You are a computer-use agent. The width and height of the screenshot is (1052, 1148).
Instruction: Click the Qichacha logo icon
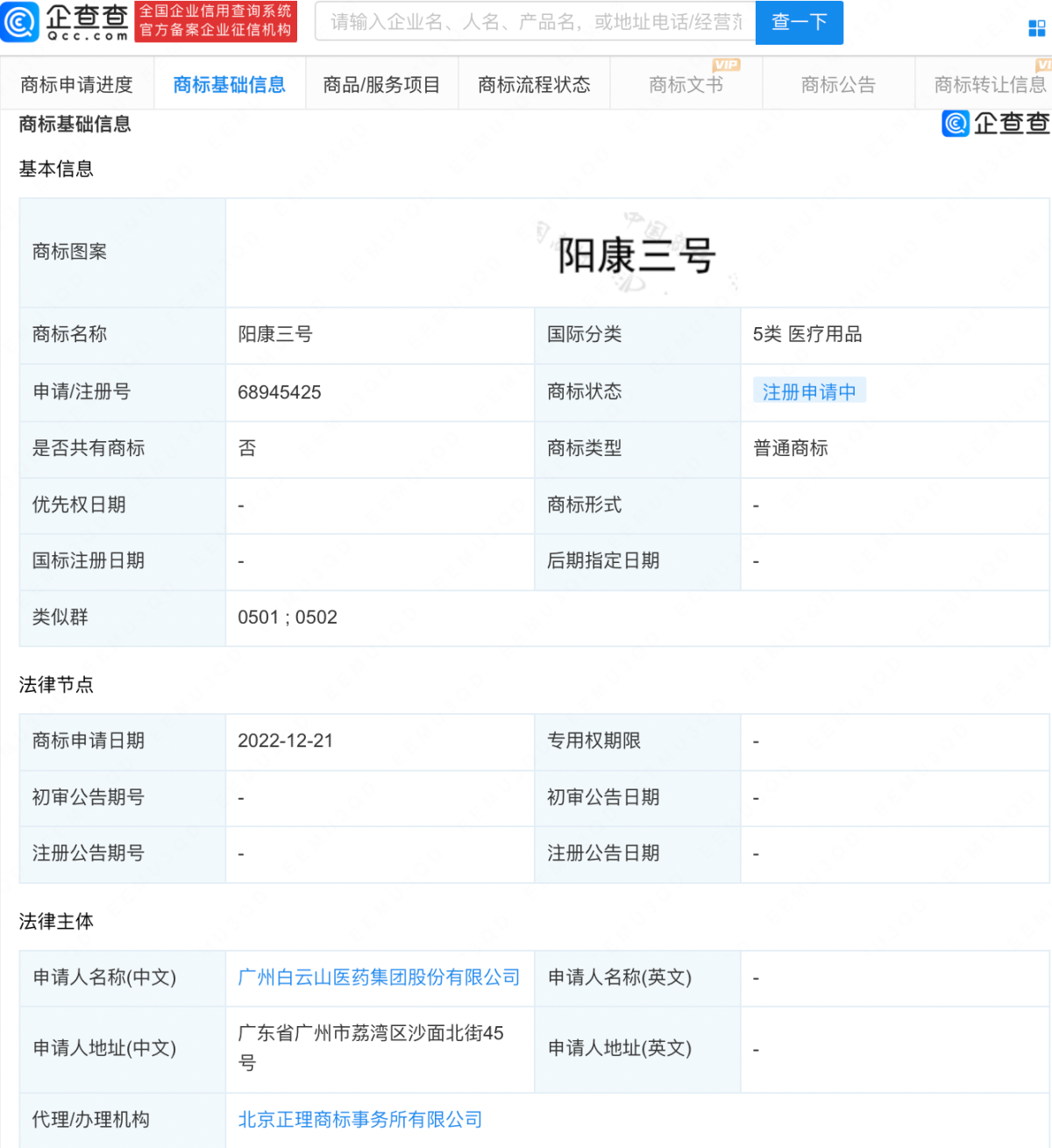point(21,22)
